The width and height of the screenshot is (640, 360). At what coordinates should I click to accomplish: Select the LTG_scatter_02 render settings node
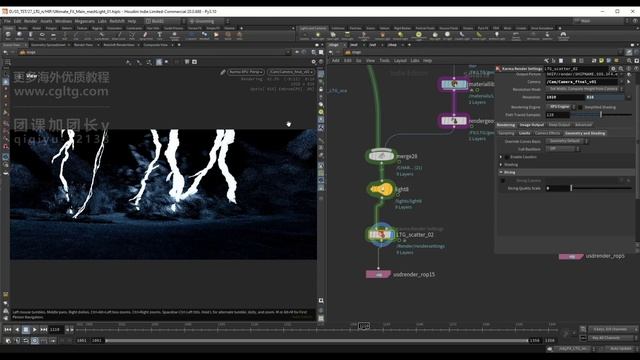[x=381, y=234]
